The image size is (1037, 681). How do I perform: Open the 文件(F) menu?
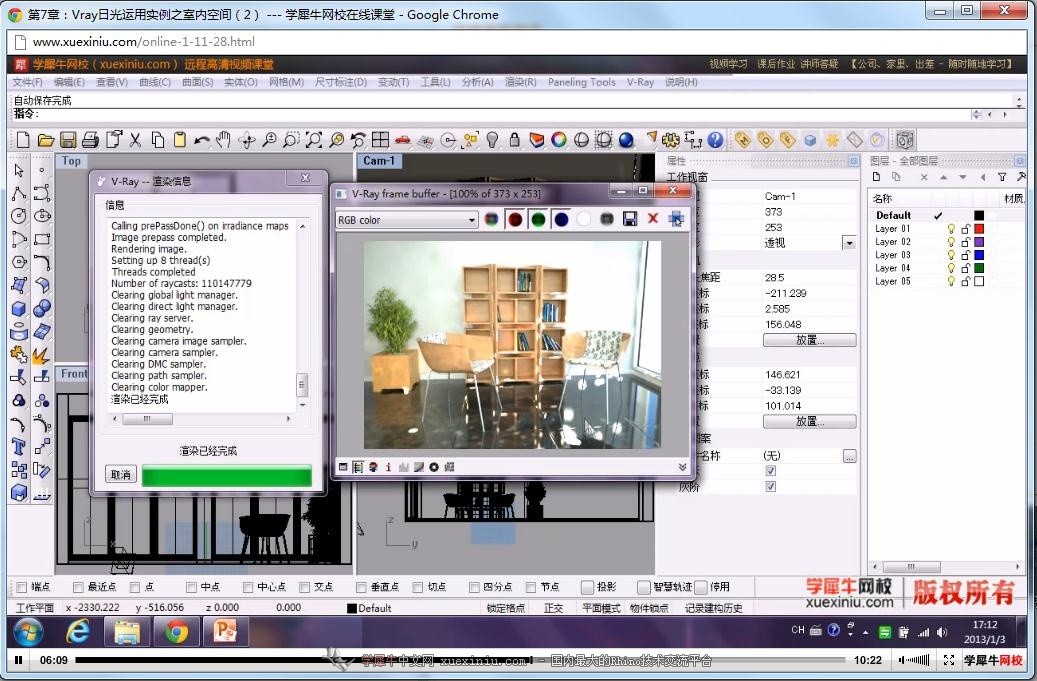(x=27, y=82)
